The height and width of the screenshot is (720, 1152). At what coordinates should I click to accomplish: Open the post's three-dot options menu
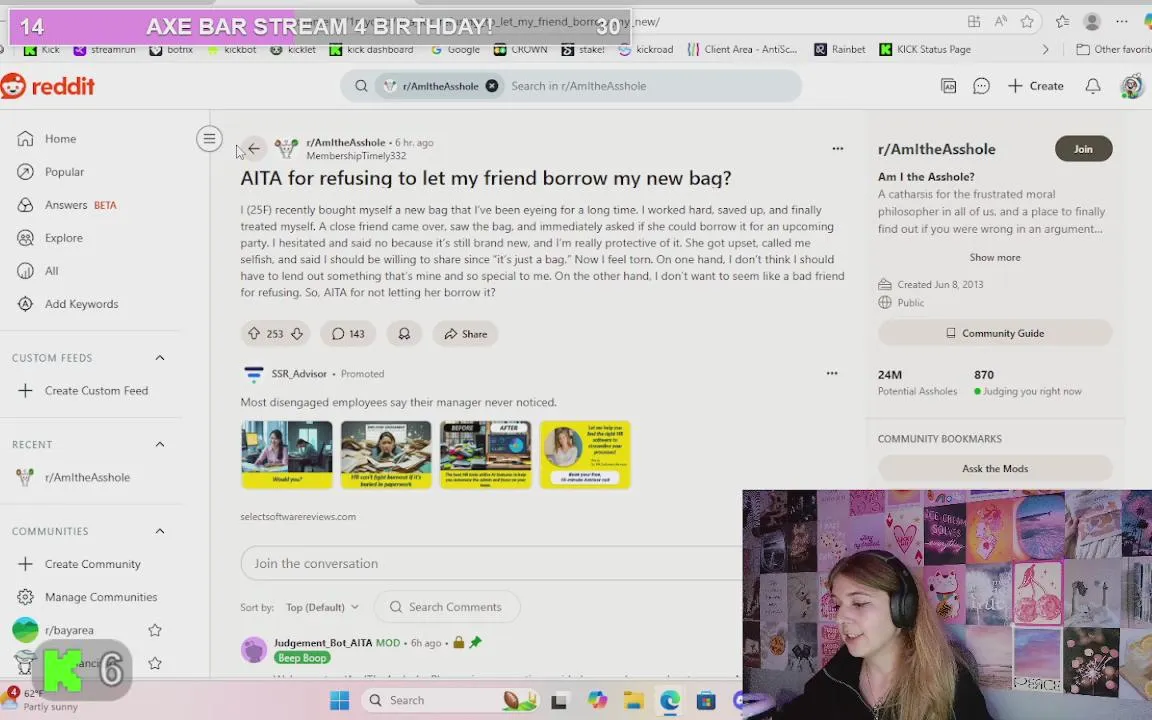click(838, 148)
